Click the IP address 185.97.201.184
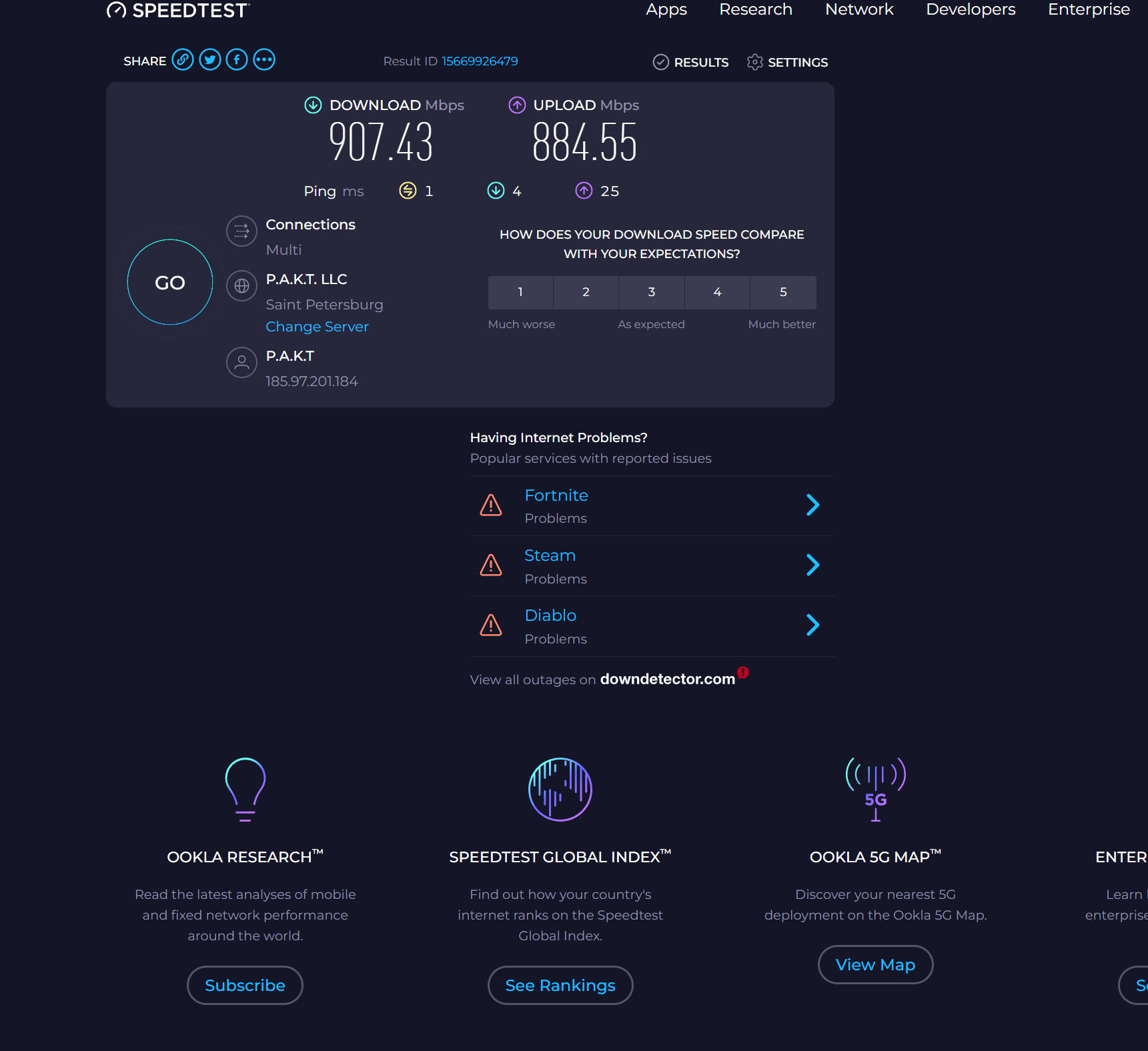Screen dimensions: 1148x1051 [x=312, y=381]
